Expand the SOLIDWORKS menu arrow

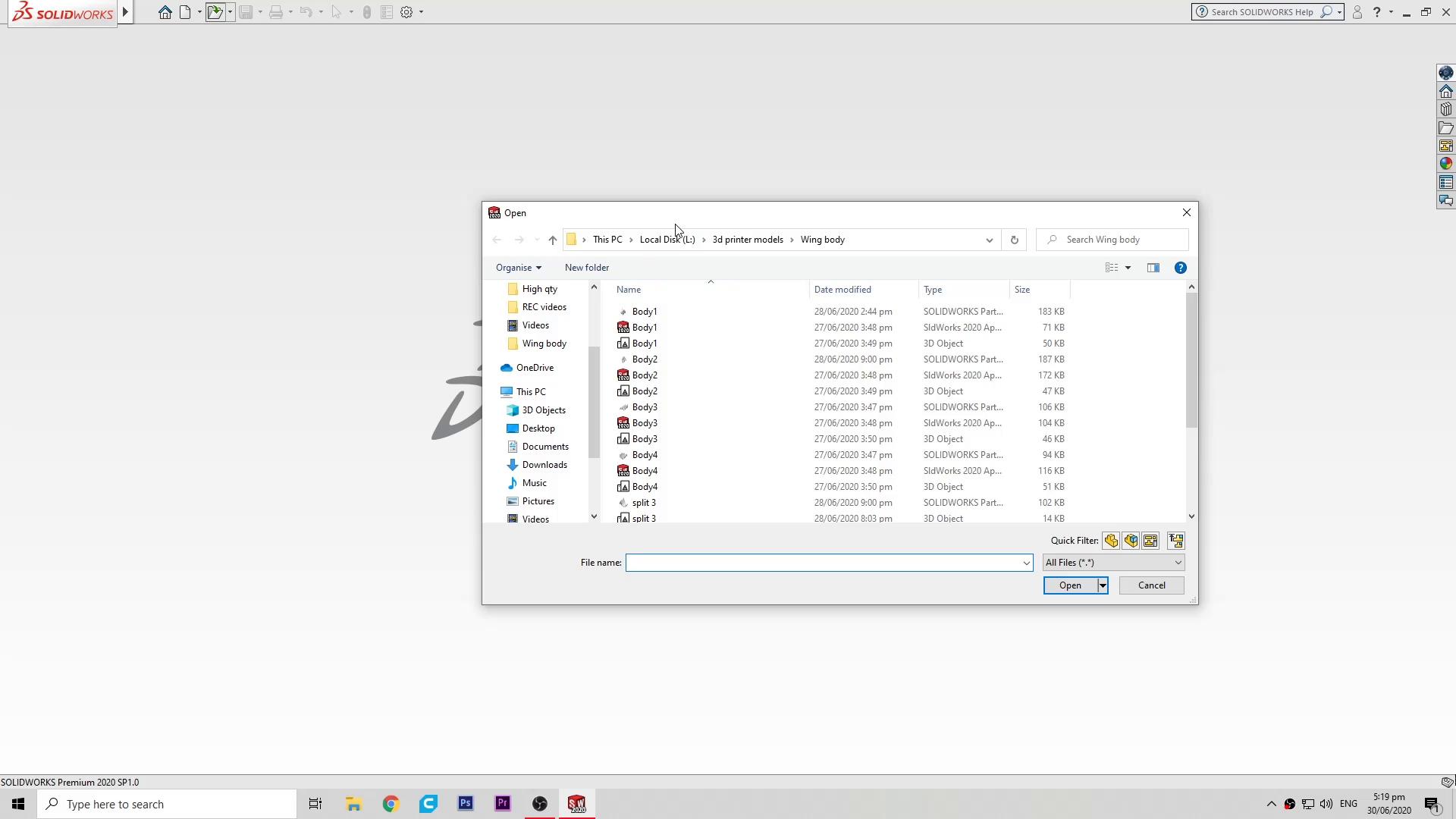pos(126,12)
